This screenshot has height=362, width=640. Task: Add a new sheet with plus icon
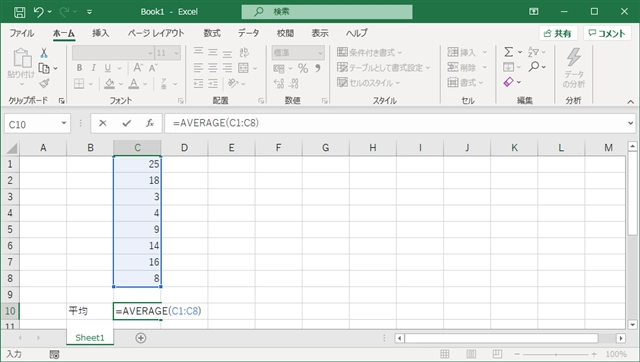(x=141, y=338)
